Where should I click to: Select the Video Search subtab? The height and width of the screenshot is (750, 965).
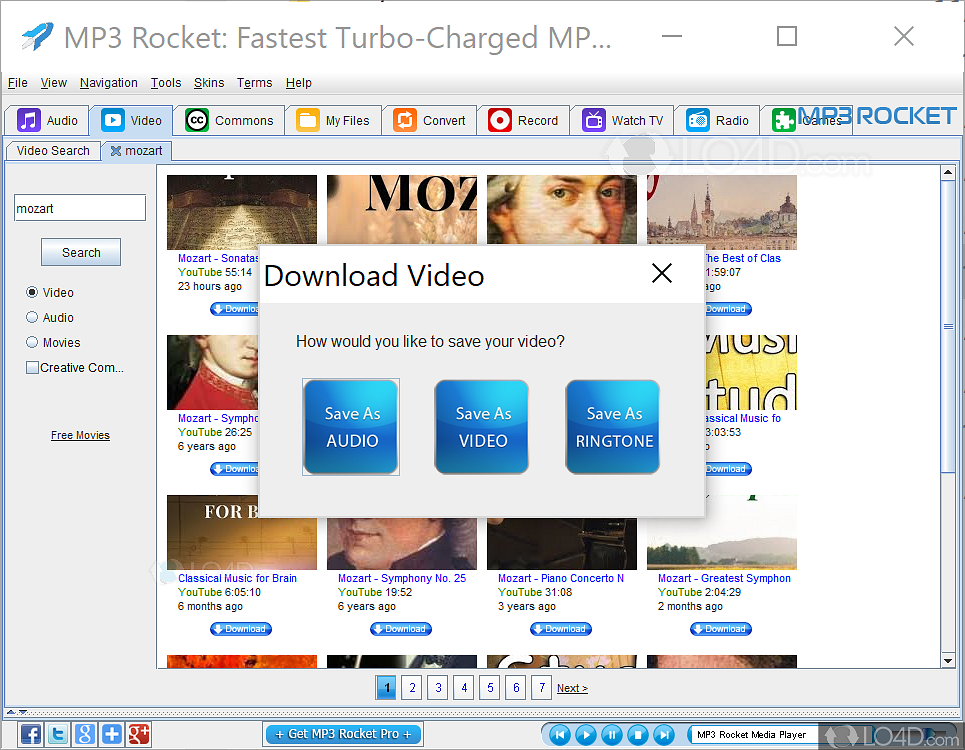point(53,151)
